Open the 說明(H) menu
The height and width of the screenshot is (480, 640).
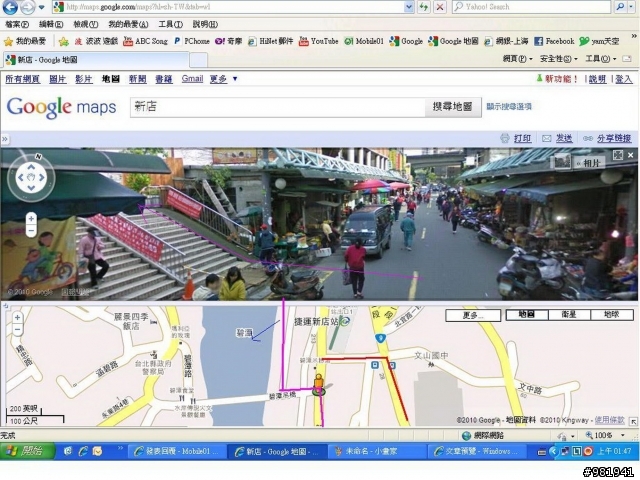tap(205, 24)
